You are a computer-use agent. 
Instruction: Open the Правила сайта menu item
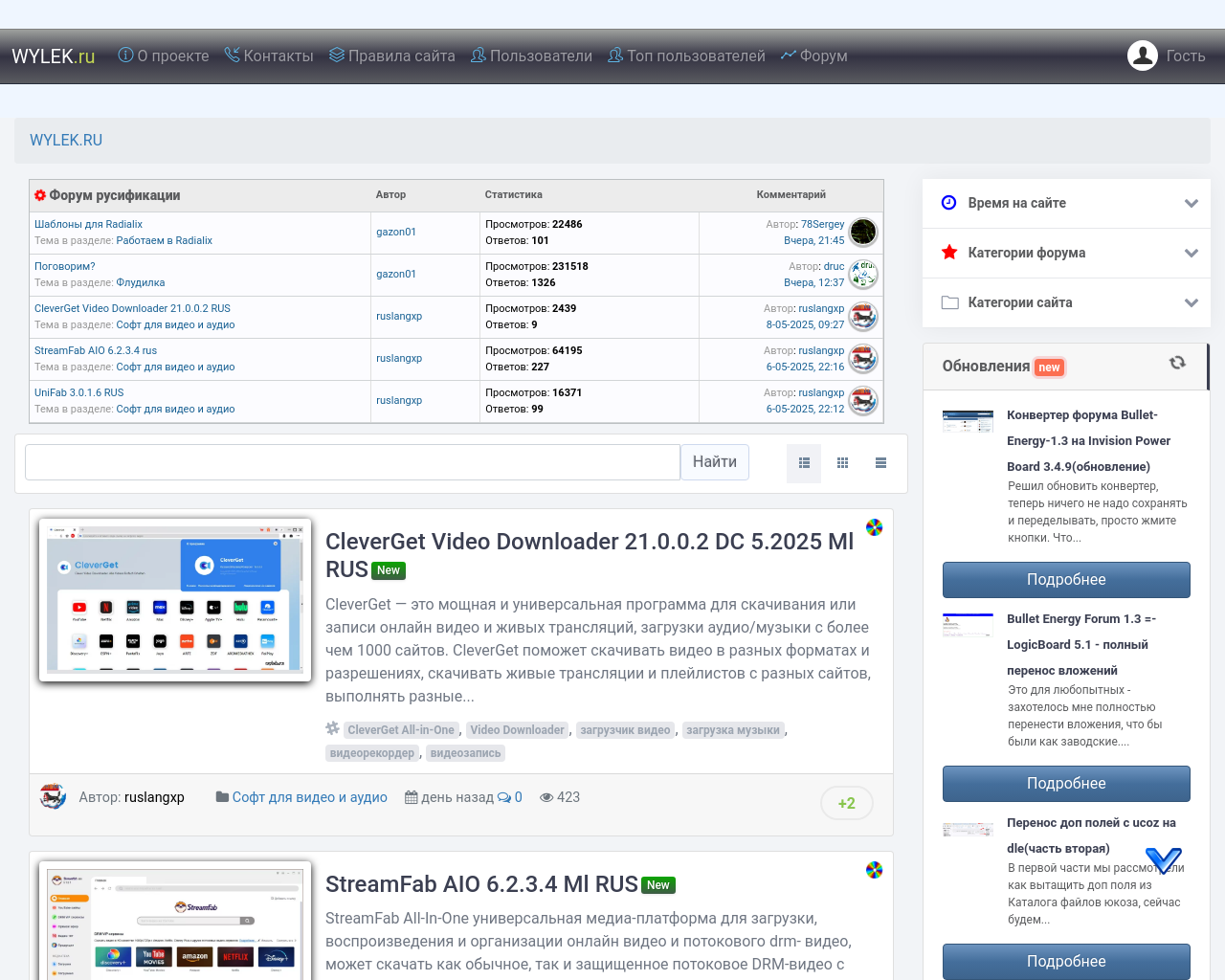tap(392, 56)
